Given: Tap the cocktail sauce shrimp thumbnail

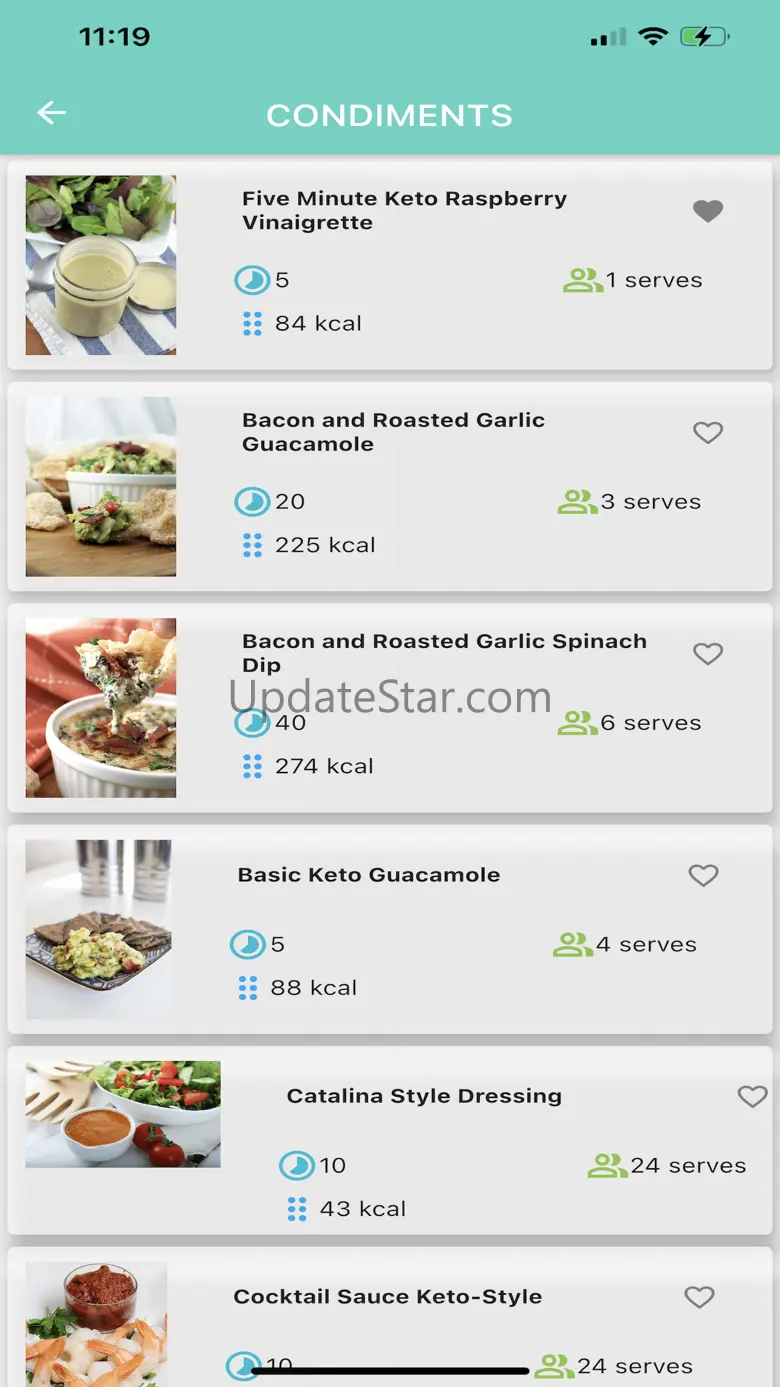Looking at the screenshot, I should point(97,1325).
